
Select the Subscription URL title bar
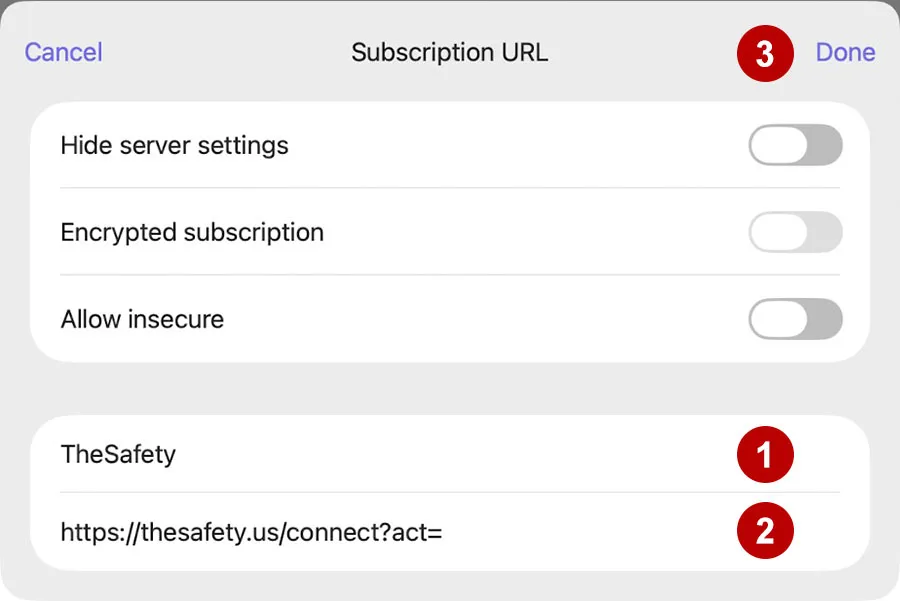click(449, 52)
